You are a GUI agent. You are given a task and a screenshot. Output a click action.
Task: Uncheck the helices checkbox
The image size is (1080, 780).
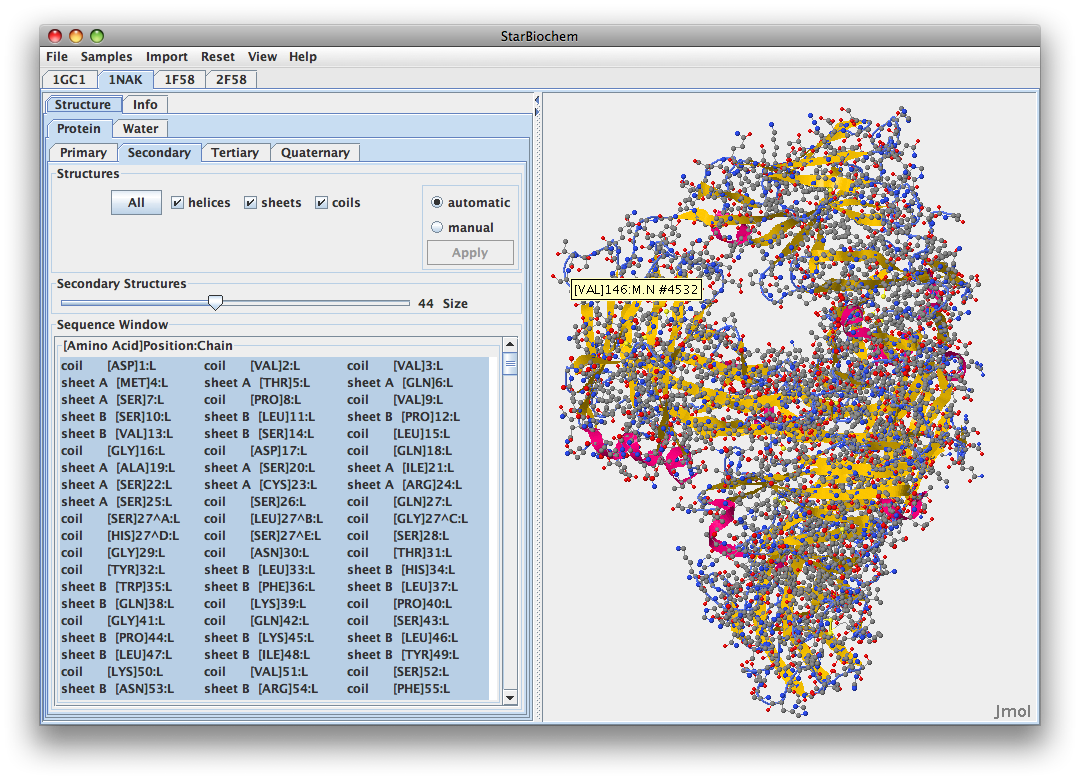(177, 203)
